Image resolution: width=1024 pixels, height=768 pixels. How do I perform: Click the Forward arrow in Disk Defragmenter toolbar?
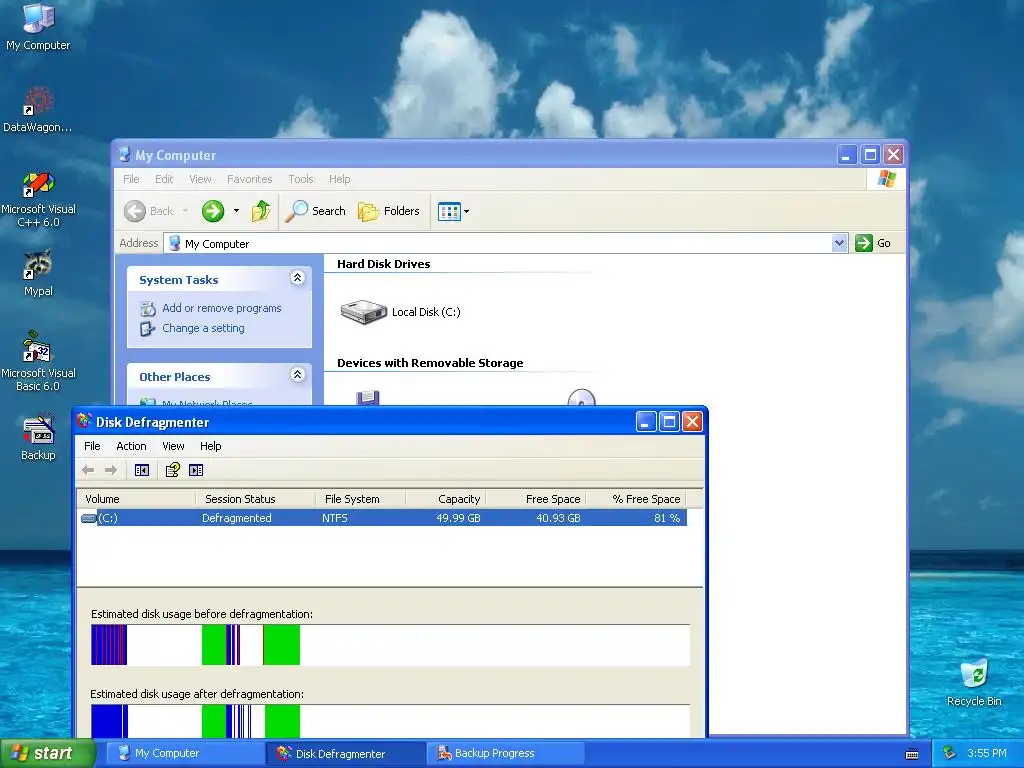click(x=111, y=470)
